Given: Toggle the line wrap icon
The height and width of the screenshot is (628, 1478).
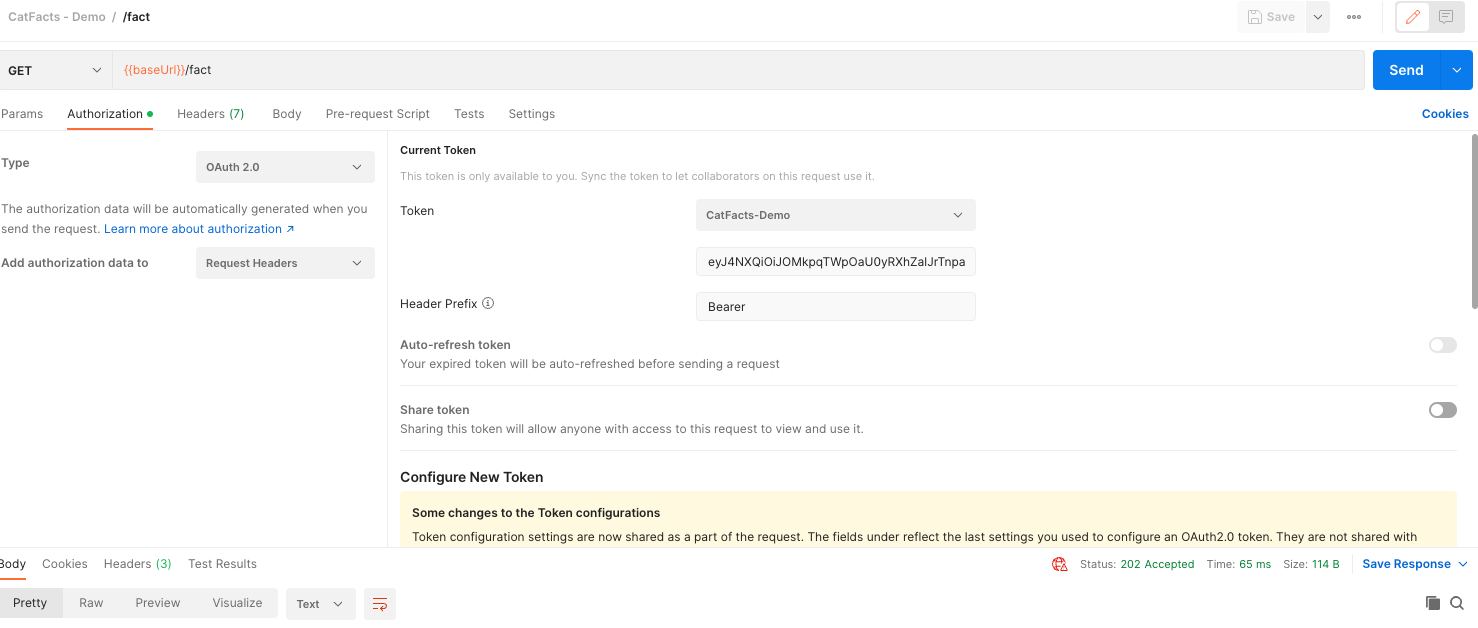Looking at the screenshot, I should (x=380, y=604).
